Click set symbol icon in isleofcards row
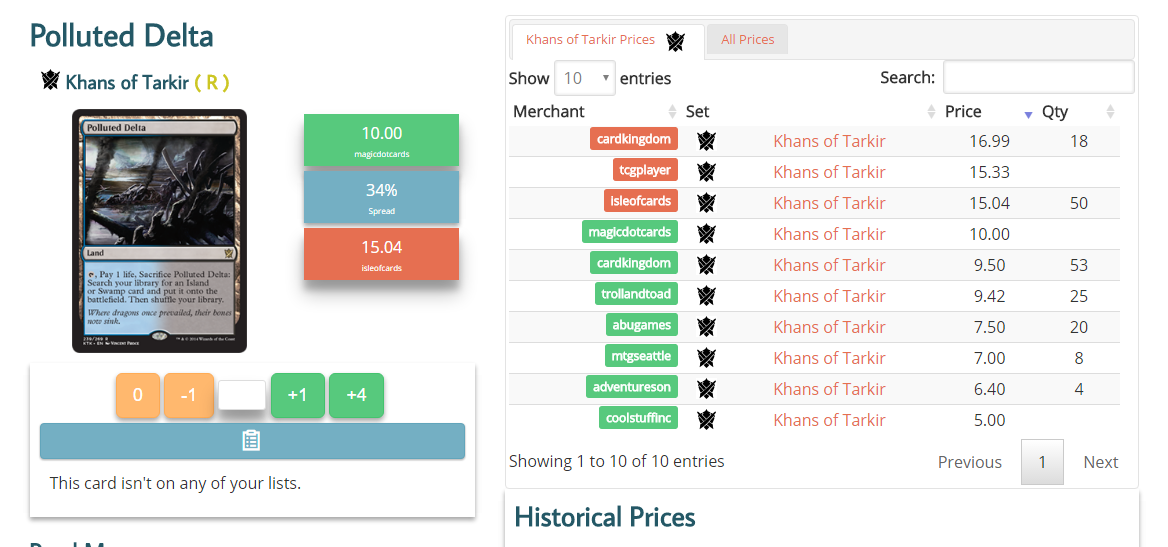The height and width of the screenshot is (547, 1168). (x=707, y=203)
